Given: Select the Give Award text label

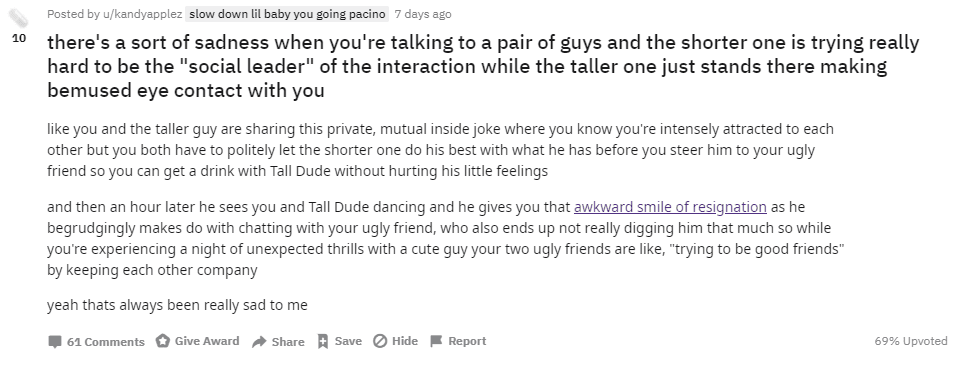Looking at the screenshot, I should point(207,341).
